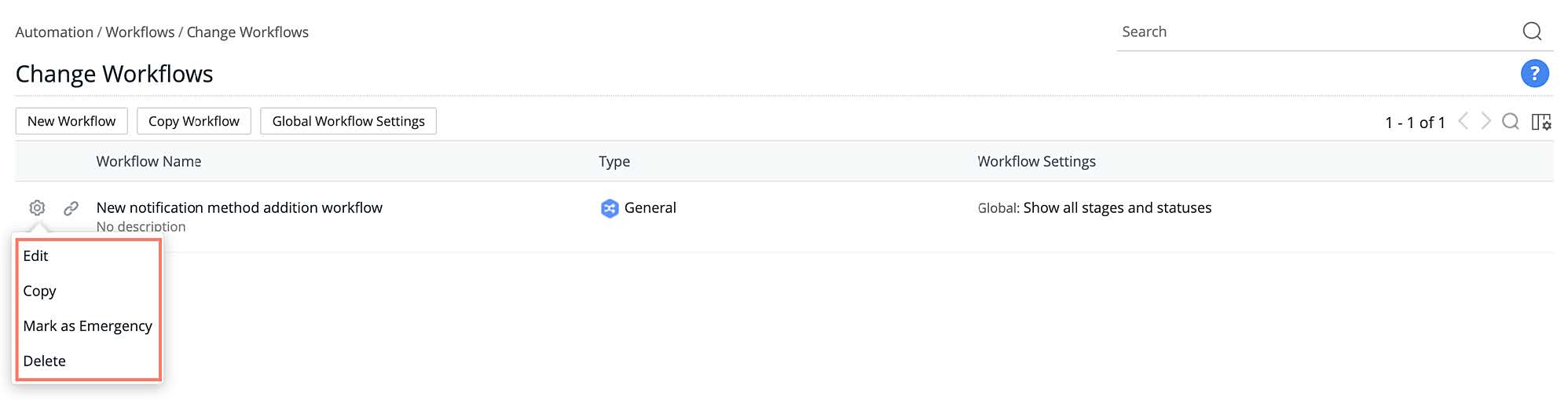
Task: Click the General type icon
Action: (x=609, y=208)
